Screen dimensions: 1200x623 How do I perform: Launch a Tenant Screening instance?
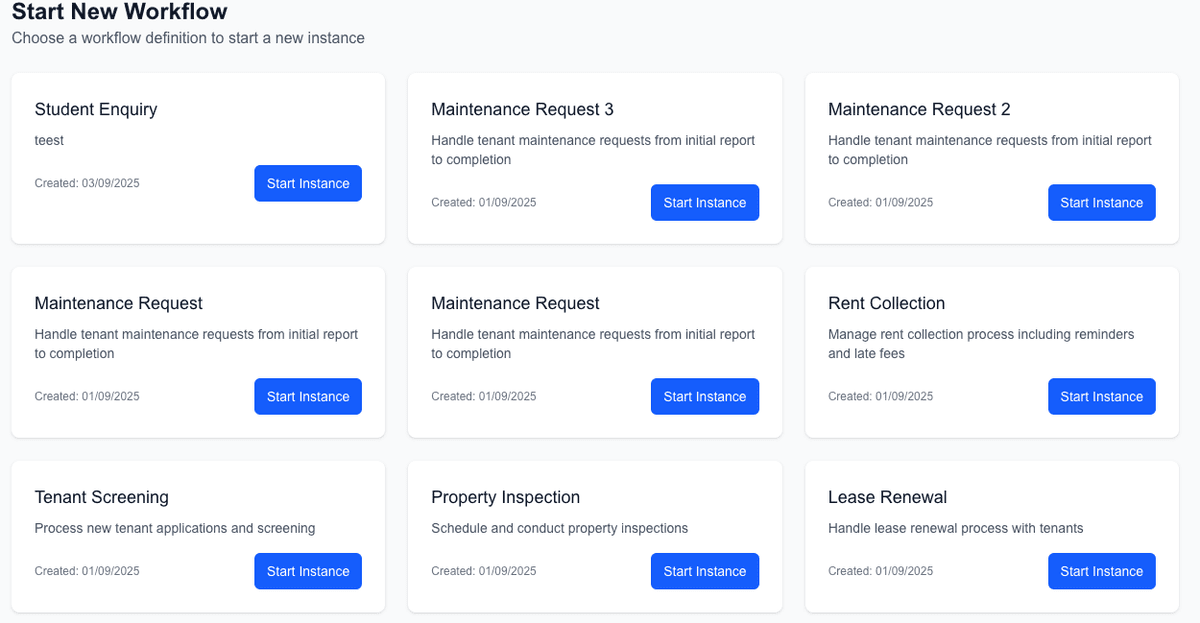point(307,572)
